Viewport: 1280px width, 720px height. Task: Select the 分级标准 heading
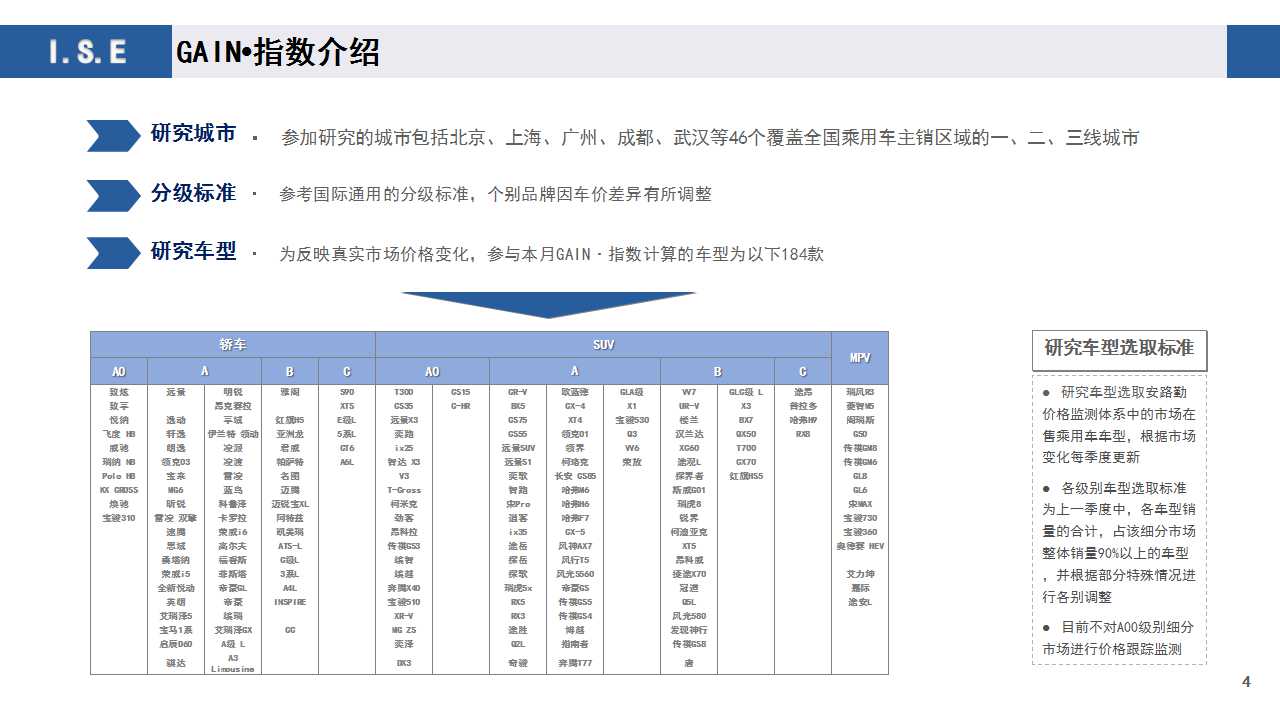pos(194,193)
